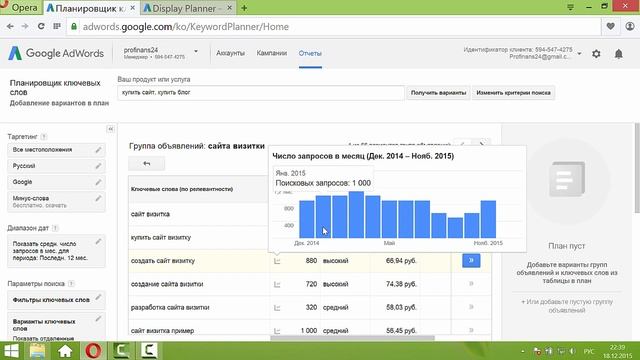Edit the date range setting

click(98, 242)
